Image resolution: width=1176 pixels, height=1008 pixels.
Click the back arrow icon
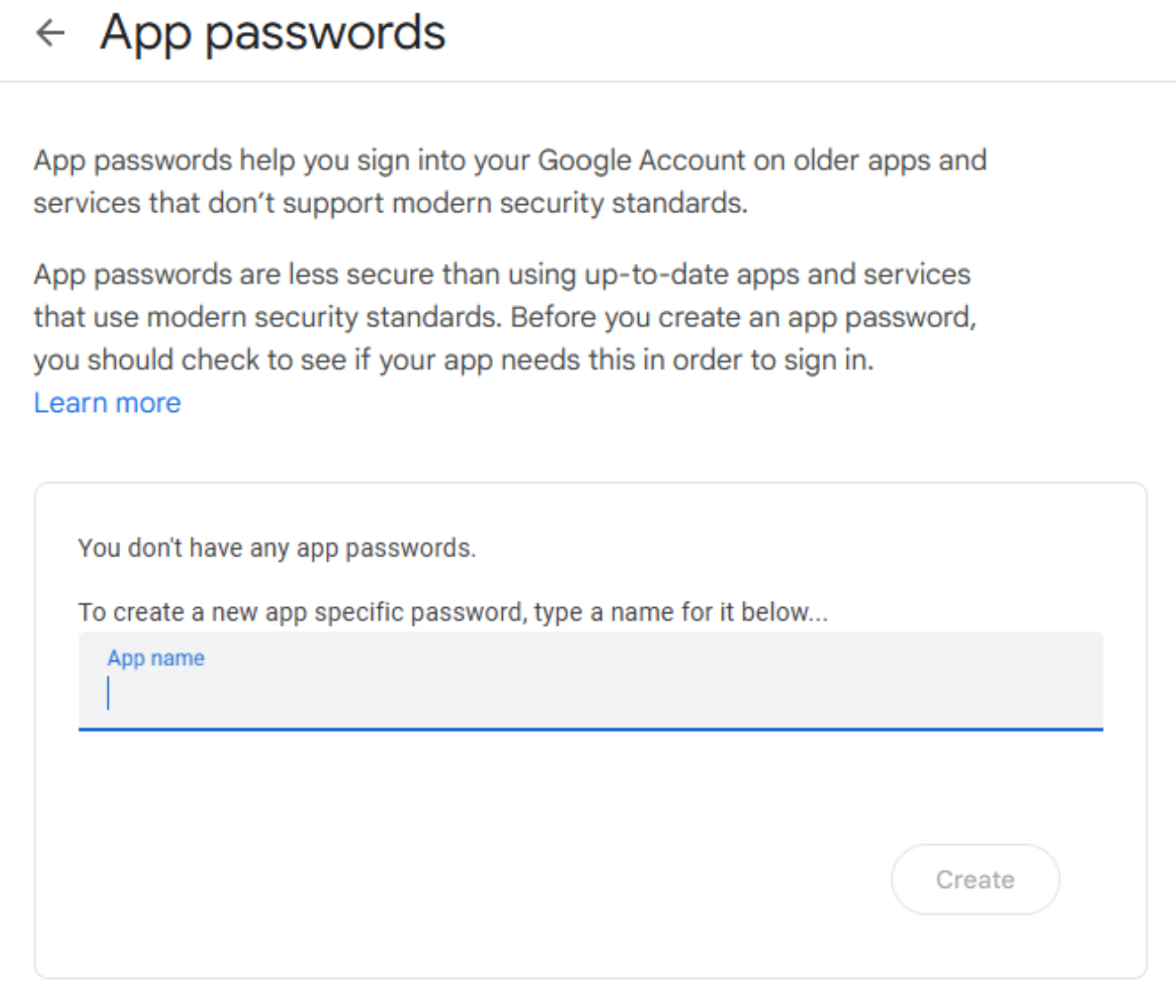[x=51, y=33]
